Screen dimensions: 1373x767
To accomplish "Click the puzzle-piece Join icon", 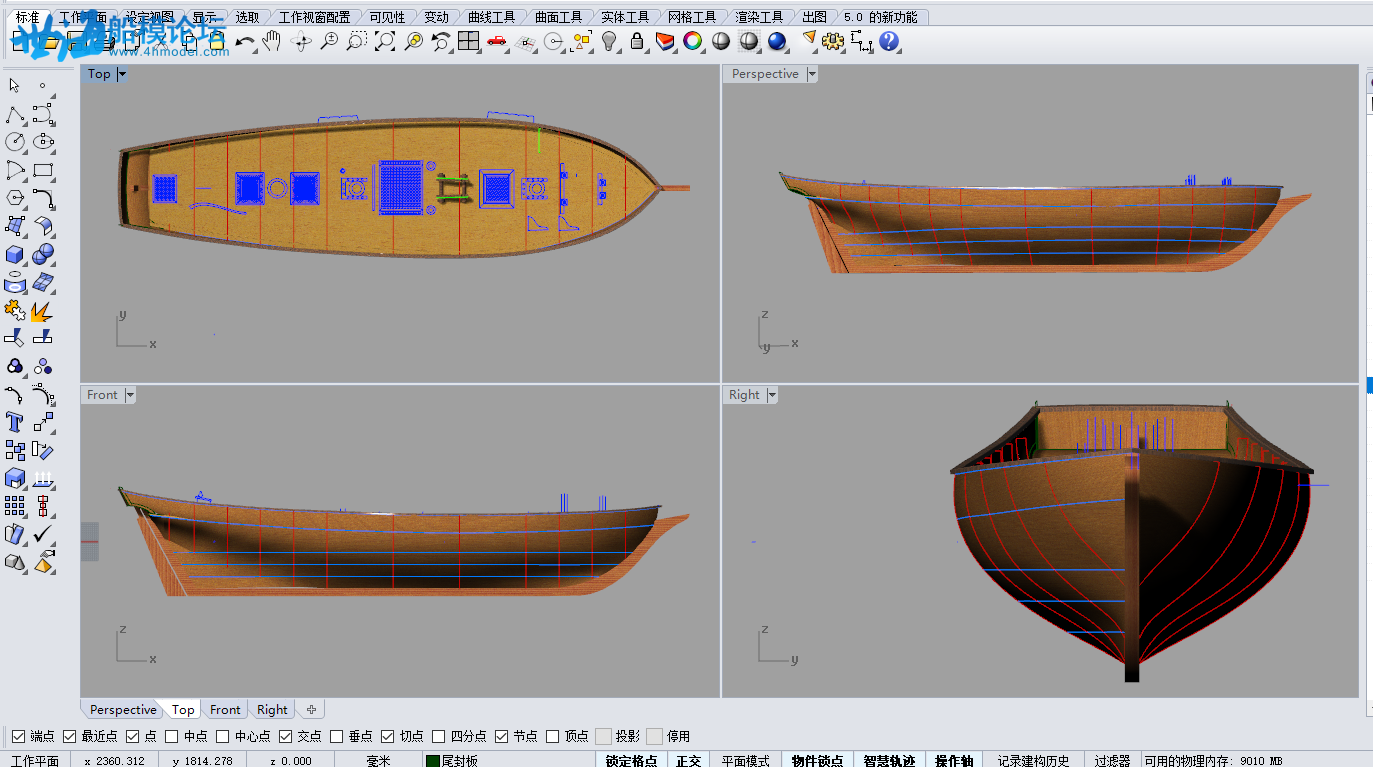I will point(15,310).
